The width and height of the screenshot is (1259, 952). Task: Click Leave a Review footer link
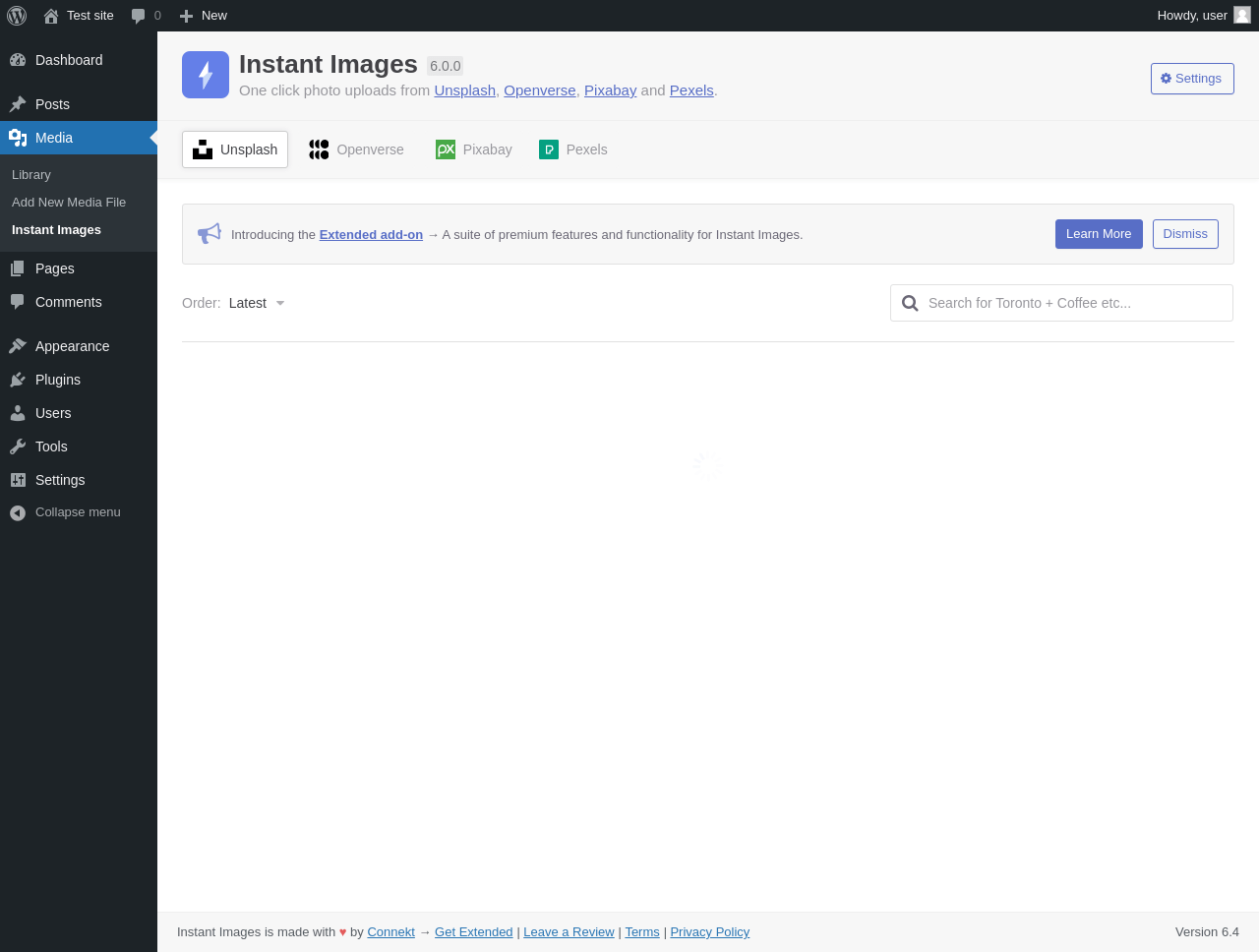tap(569, 932)
